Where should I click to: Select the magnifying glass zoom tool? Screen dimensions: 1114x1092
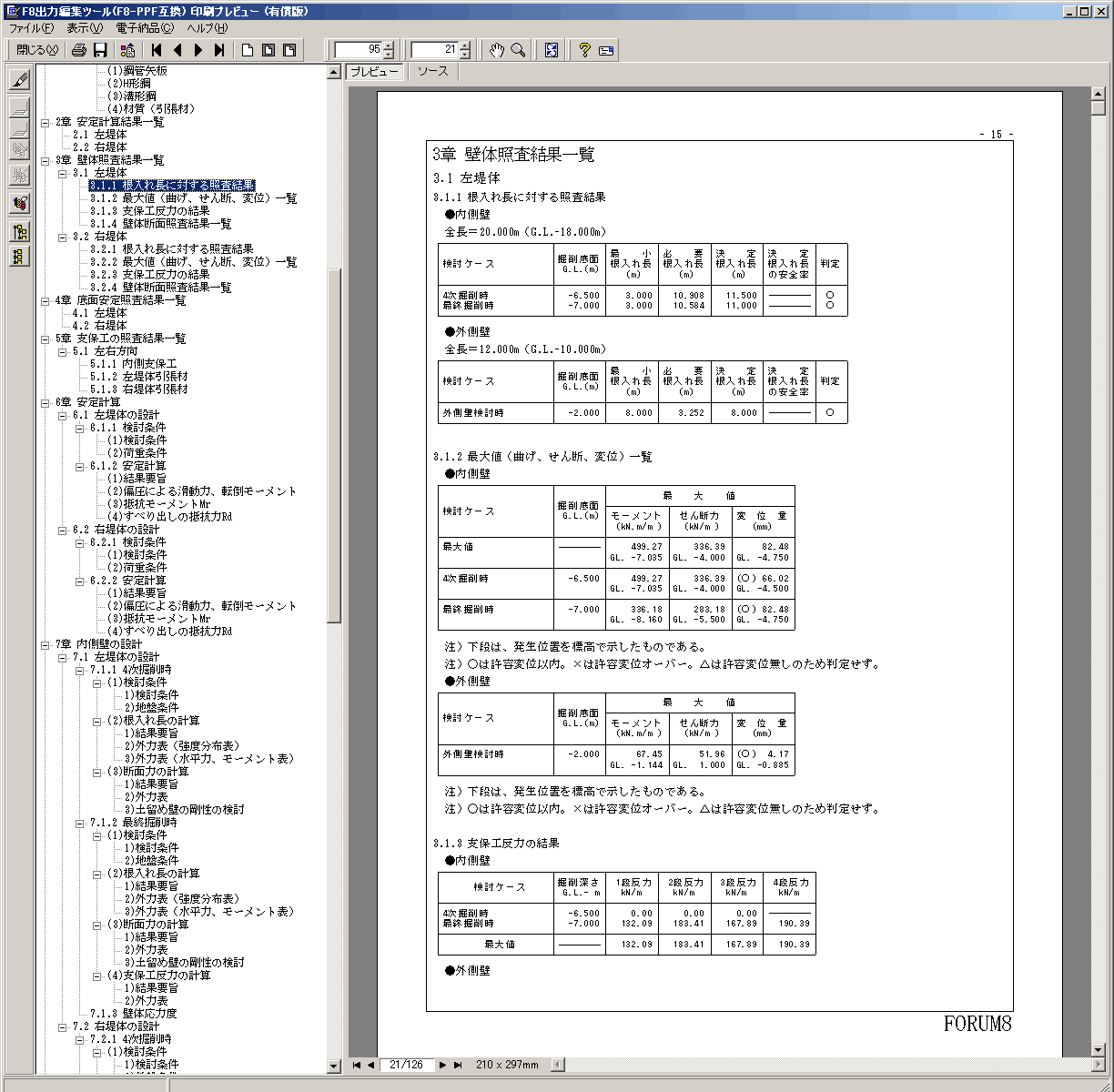518,51
